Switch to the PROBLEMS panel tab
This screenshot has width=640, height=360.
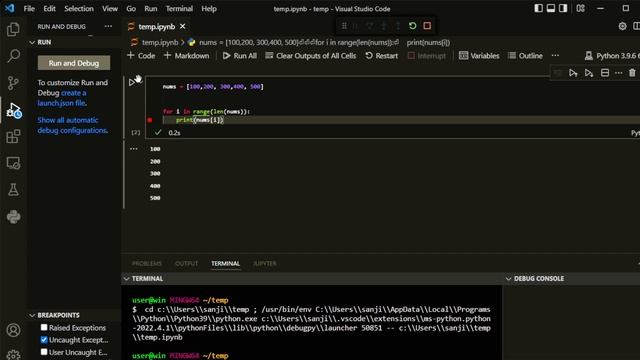click(147, 264)
